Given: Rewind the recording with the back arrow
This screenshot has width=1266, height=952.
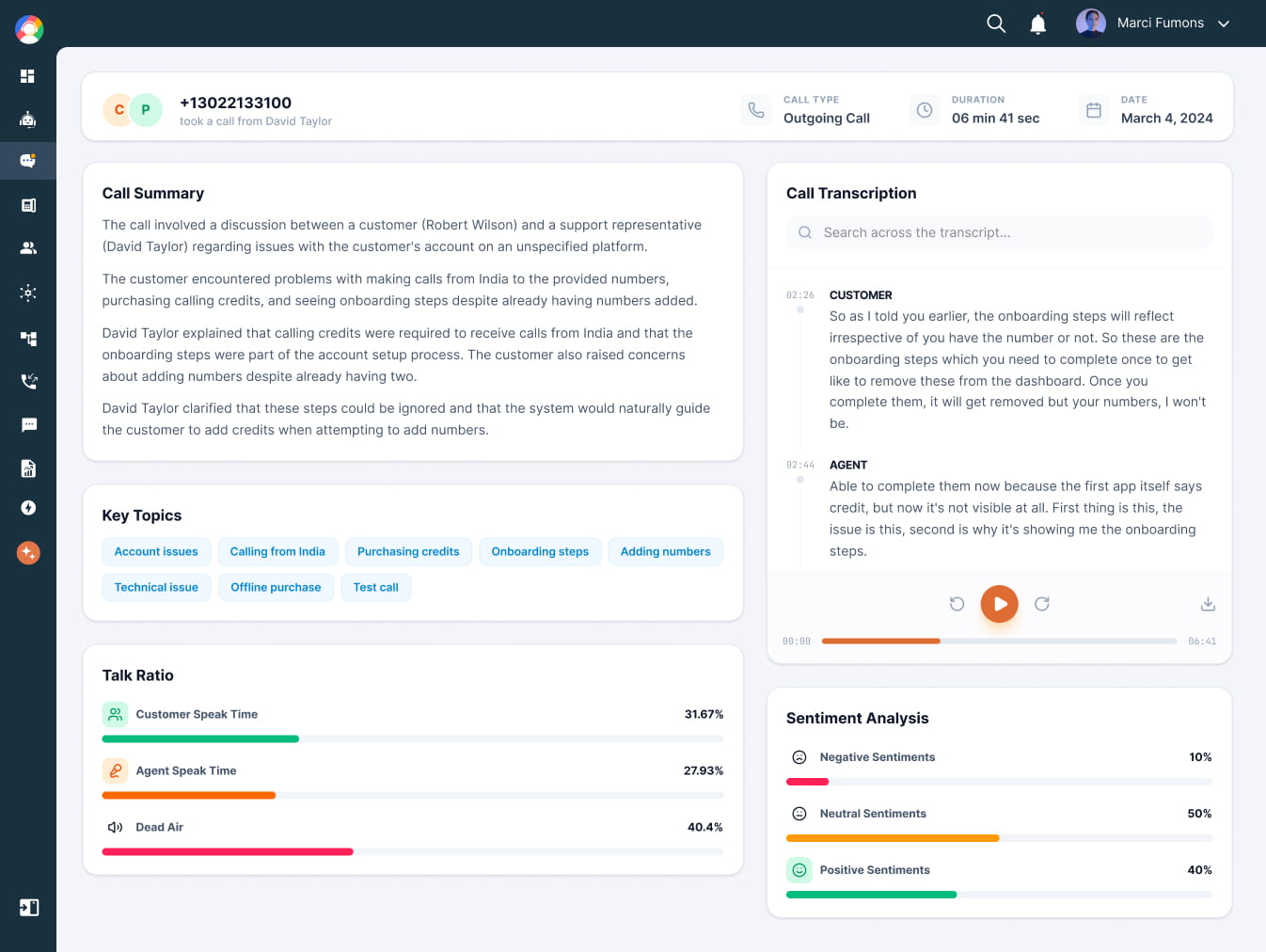Looking at the screenshot, I should pyautogui.click(x=957, y=604).
